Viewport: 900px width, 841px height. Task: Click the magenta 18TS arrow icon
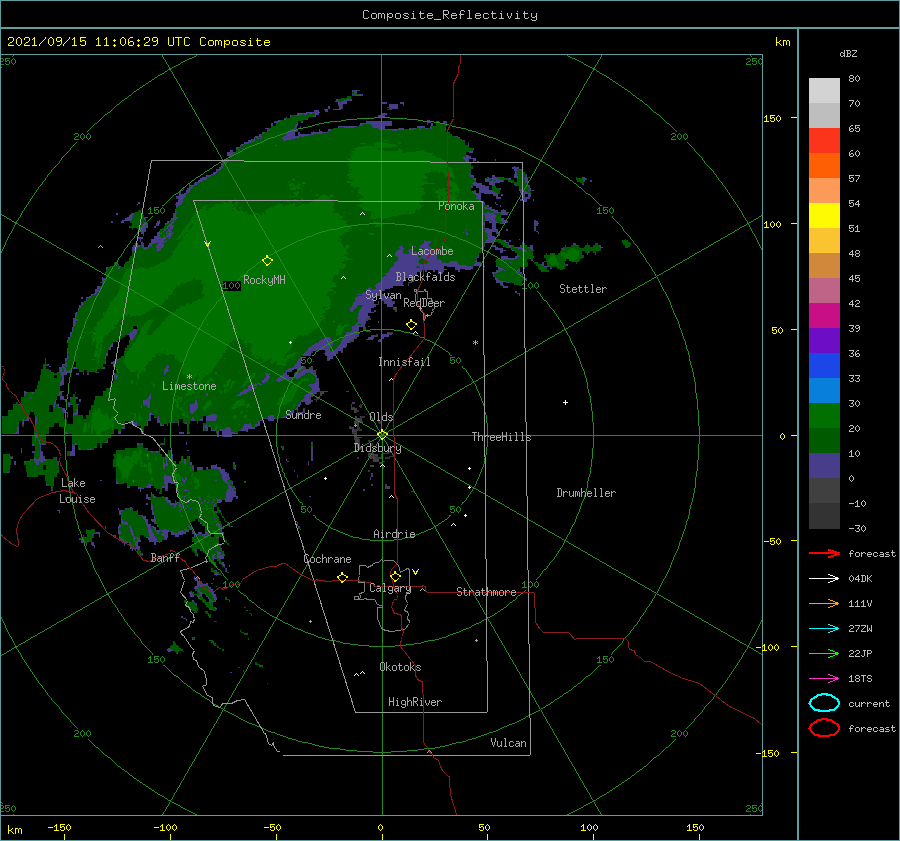point(824,679)
